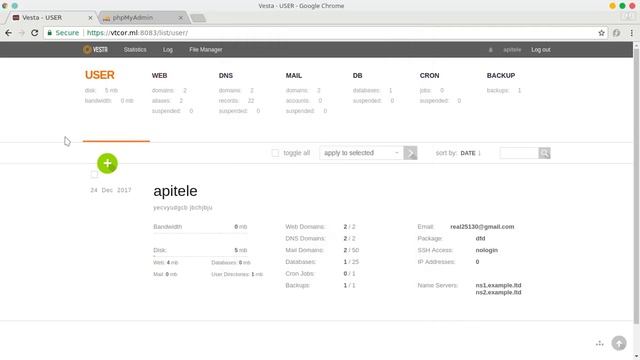This screenshot has width=640, height=360.
Task: Click name server ns1.example.ltd
Action: click(x=498, y=285)
